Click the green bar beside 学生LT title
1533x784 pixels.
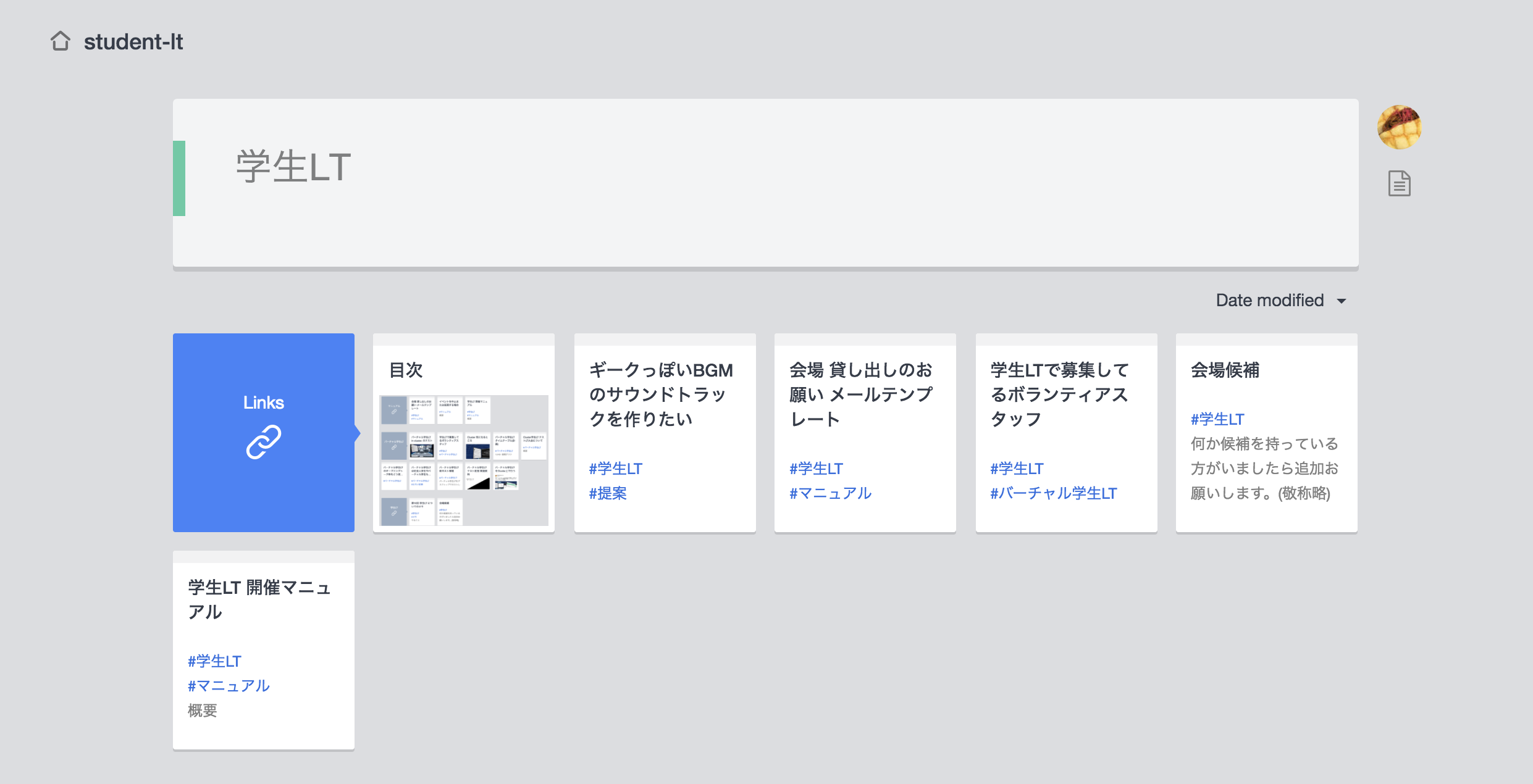179,178
